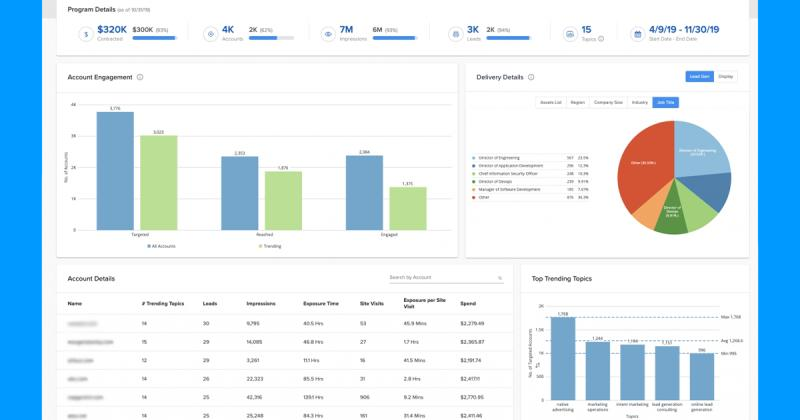The height and width of the screenshot is (420, 800).
Task: Click the Targeted All Accounts bar 3,776
Action: pos(115,171)
